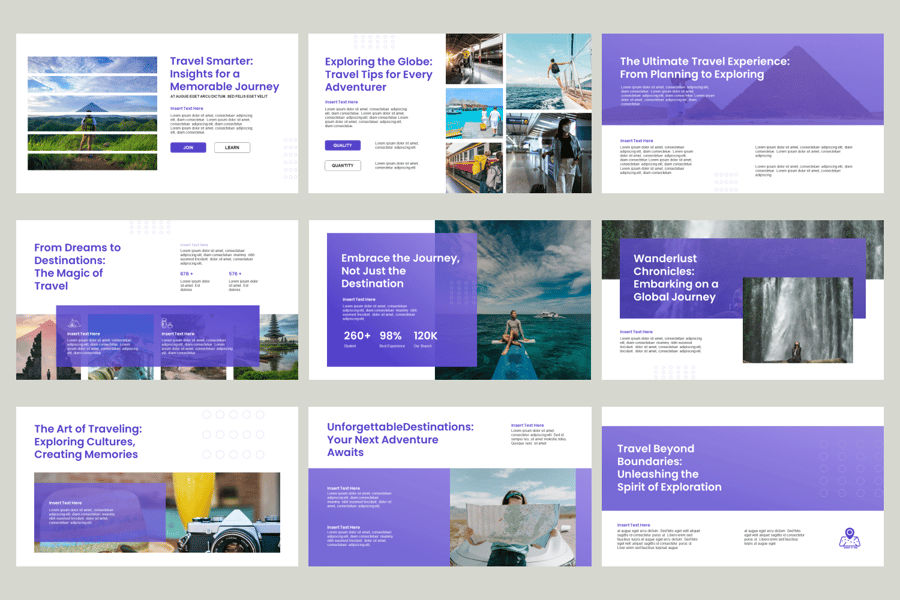This screenshot has height=600, width=900.
Task: Click the travel luggage icon
Action: [x=167, y=324]
